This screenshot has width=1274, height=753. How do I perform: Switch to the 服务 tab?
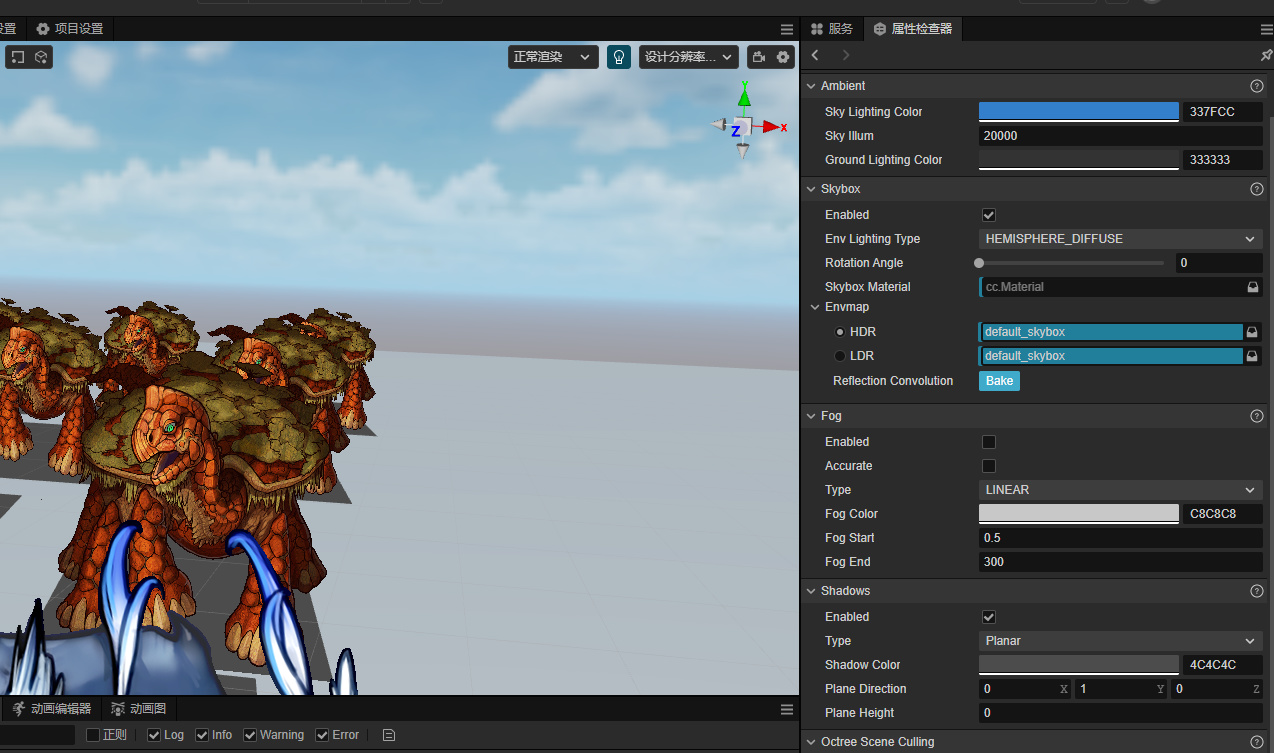[x=832, y=29]
